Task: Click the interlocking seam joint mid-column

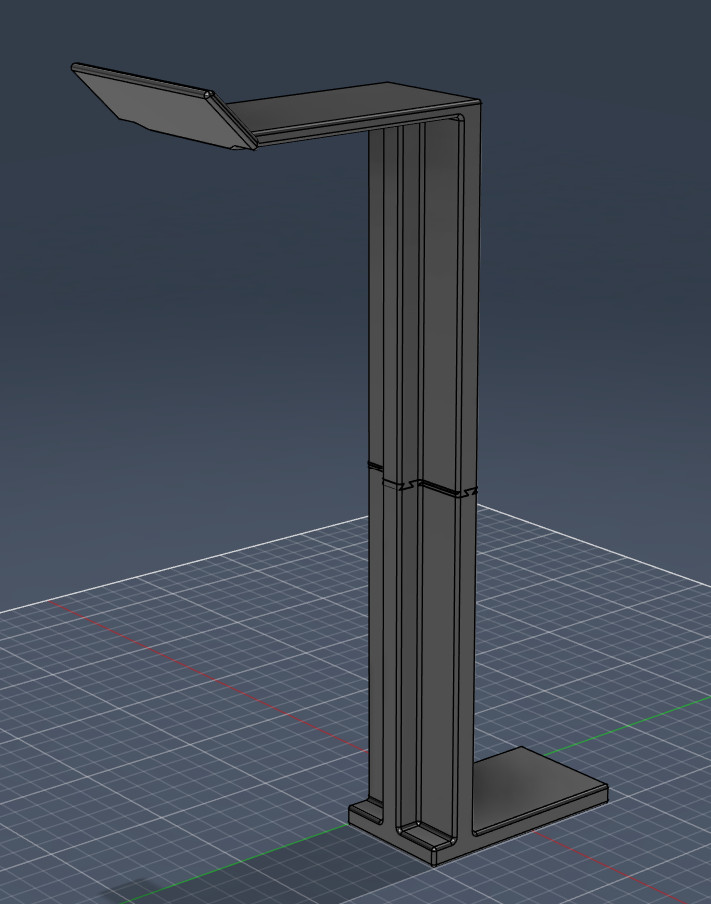Action: [420, 486]
